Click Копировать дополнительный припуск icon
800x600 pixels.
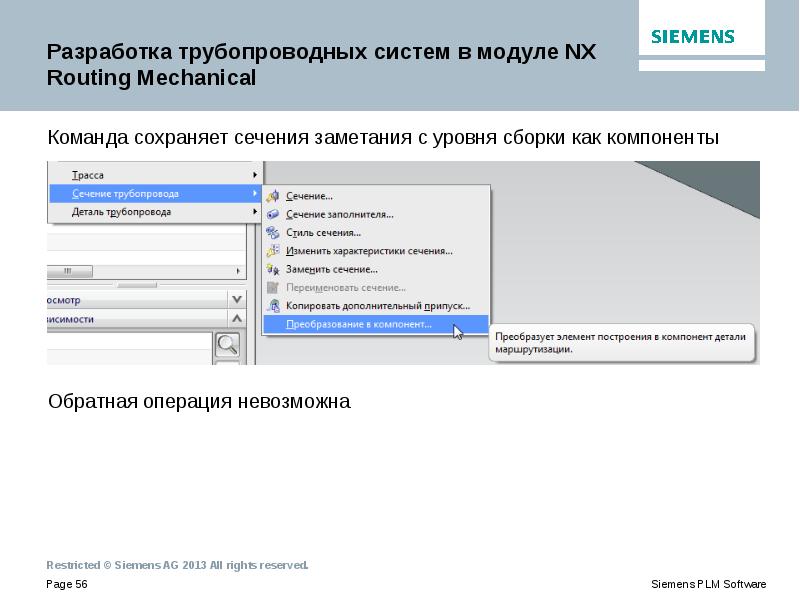pyautogui.click(x=273, y=306)
